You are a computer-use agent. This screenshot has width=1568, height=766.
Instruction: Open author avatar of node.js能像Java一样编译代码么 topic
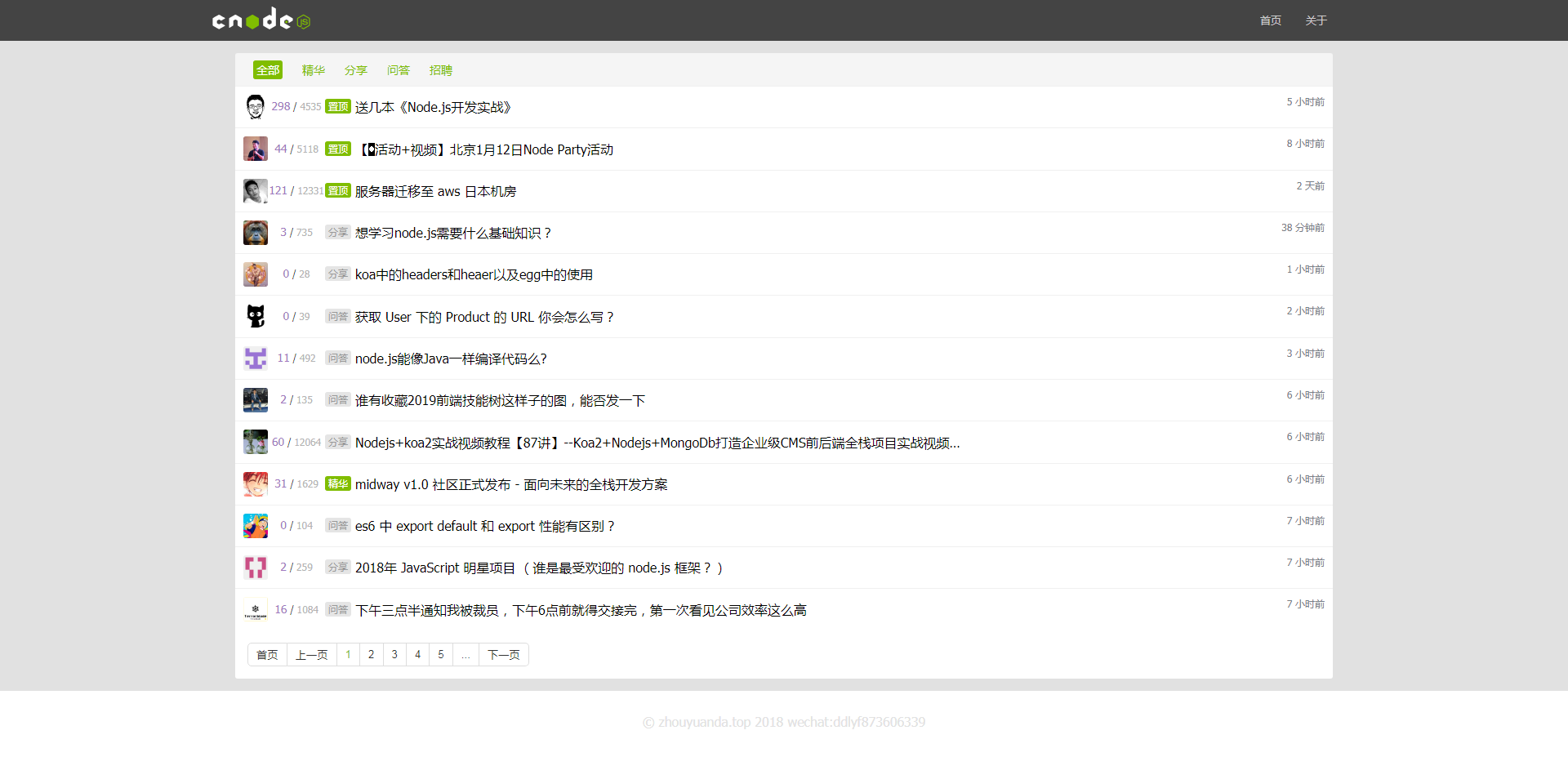tap(256, 359)
